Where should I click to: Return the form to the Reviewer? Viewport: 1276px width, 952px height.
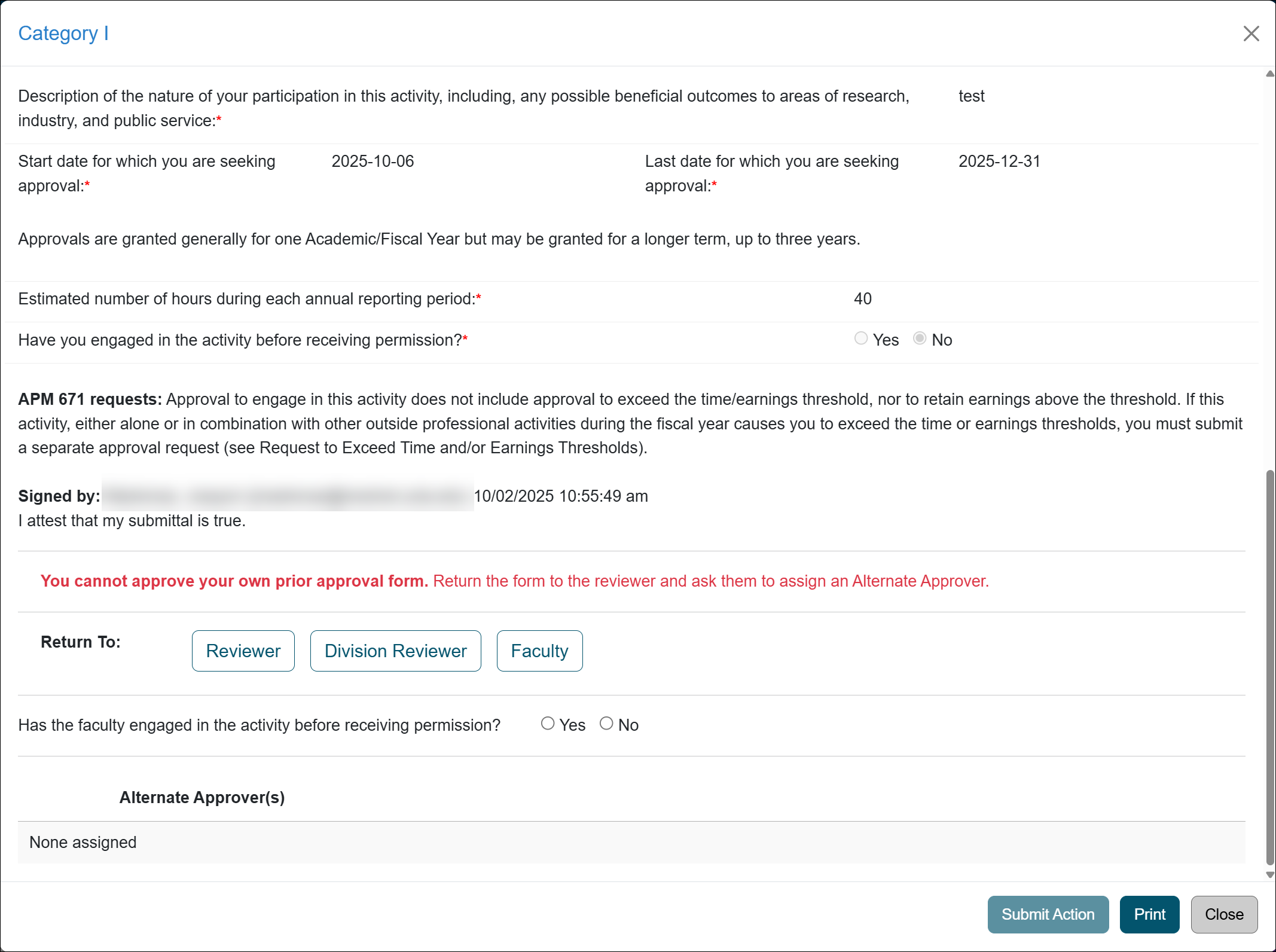[243, 651]
